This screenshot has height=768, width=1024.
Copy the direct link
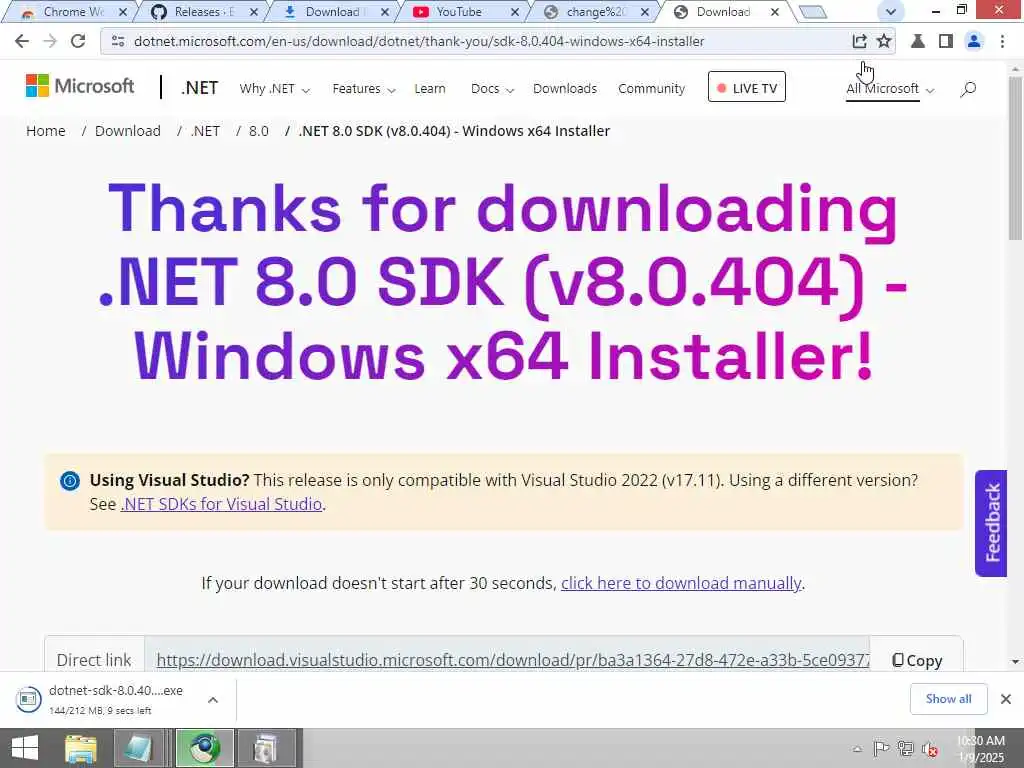click(917, 660)
